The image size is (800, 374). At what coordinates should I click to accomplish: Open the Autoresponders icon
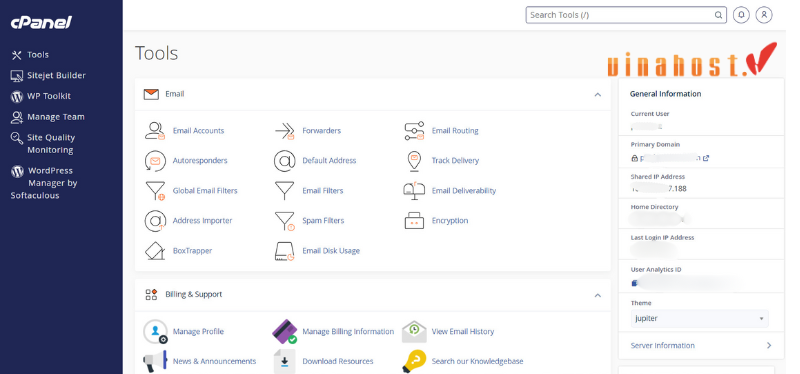[155, 161]
